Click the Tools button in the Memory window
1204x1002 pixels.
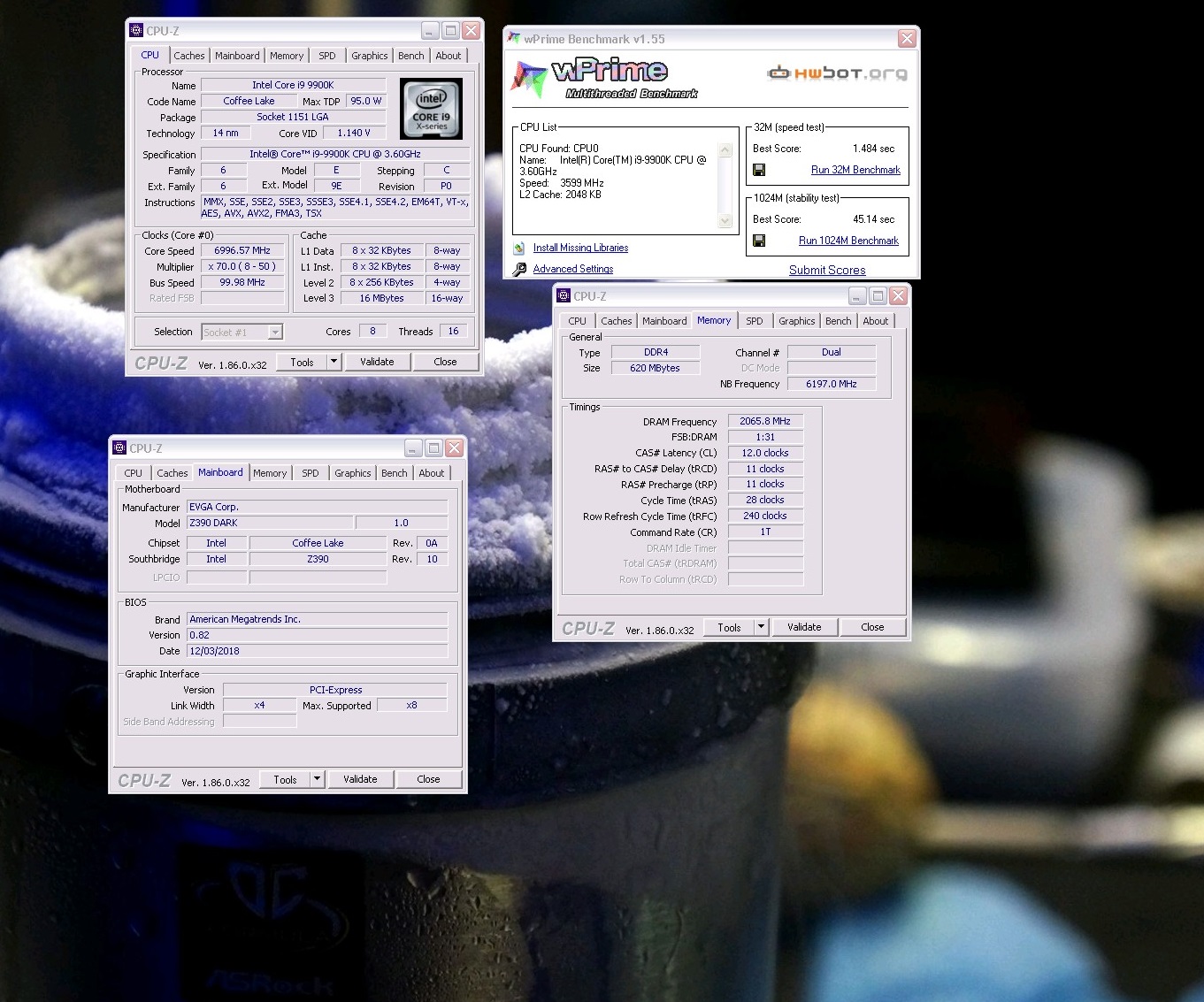[729, 627]
